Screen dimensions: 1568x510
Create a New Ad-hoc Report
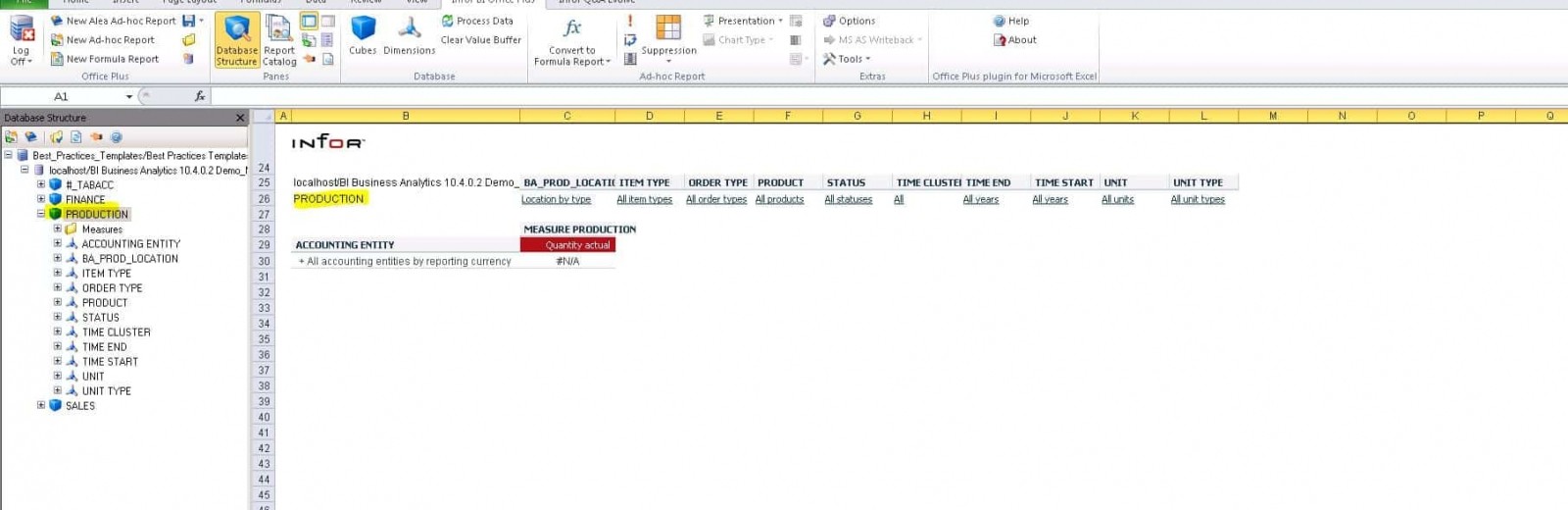pos(102,40)
